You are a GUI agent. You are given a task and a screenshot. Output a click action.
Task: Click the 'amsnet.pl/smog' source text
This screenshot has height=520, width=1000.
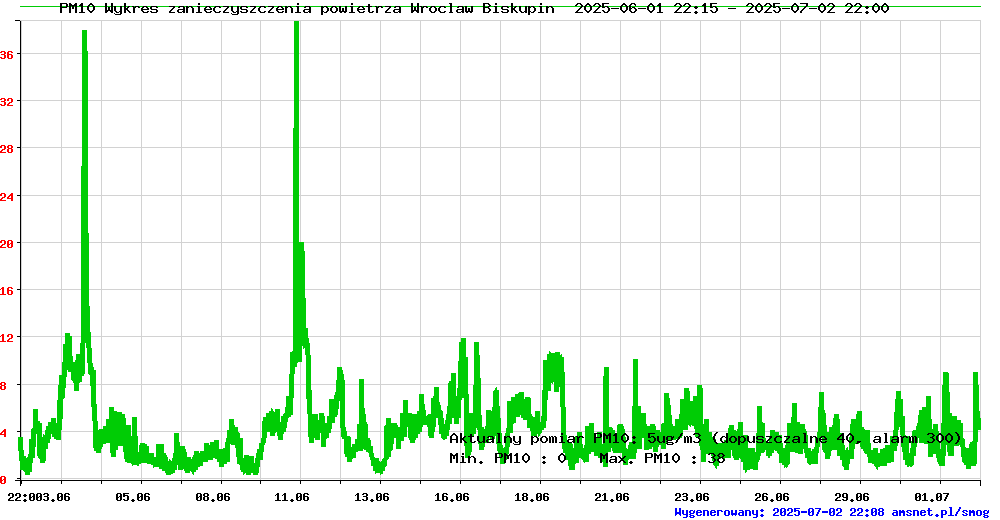[x=940, y=512]
